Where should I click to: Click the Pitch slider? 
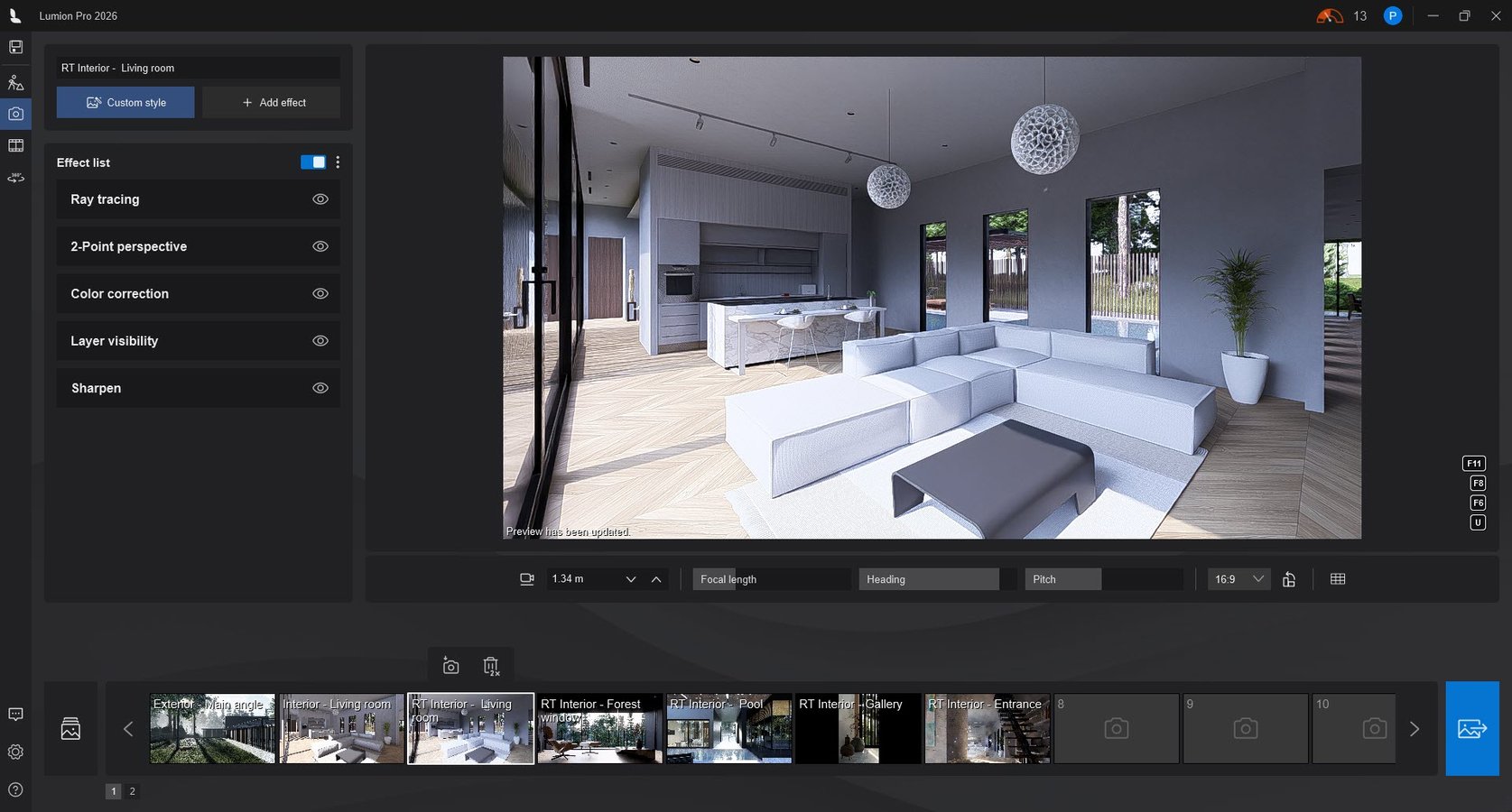pyautogui.click(x=1104, y=579)
